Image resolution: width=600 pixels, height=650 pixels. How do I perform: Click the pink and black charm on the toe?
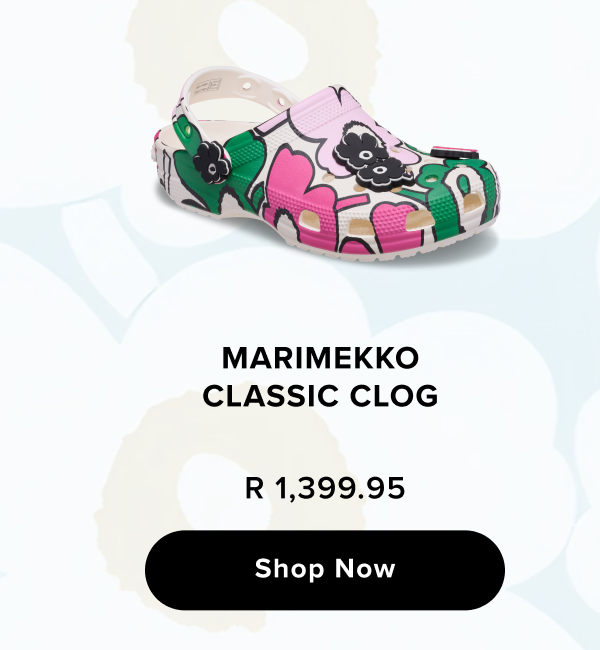pos(454,153)
